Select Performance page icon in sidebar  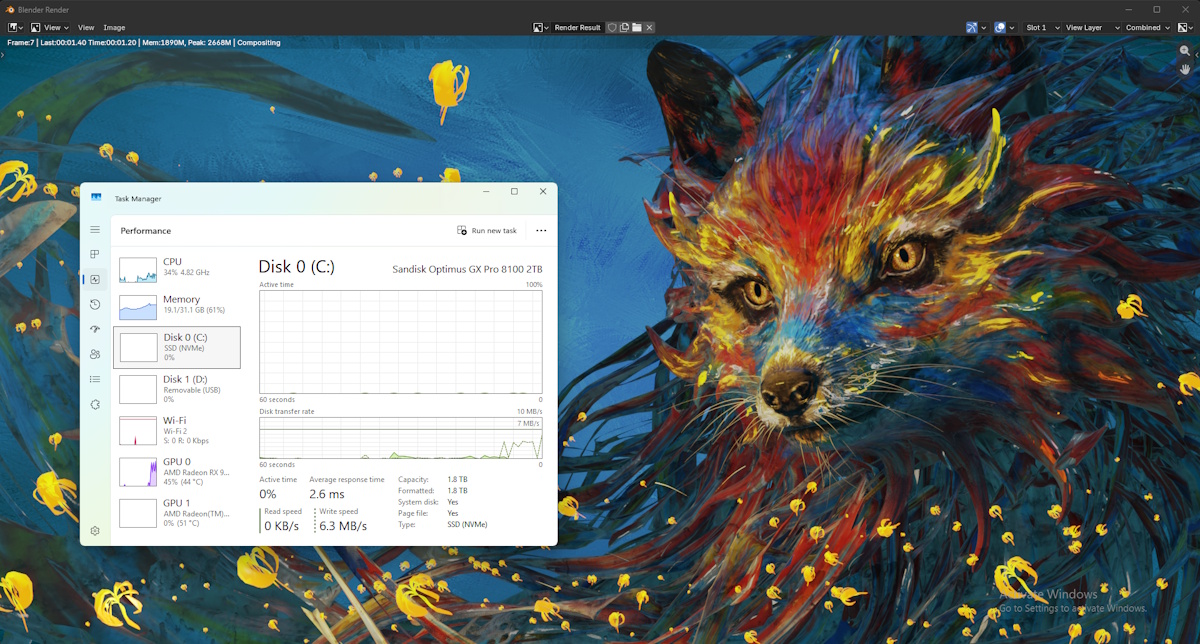pos(95,279)
